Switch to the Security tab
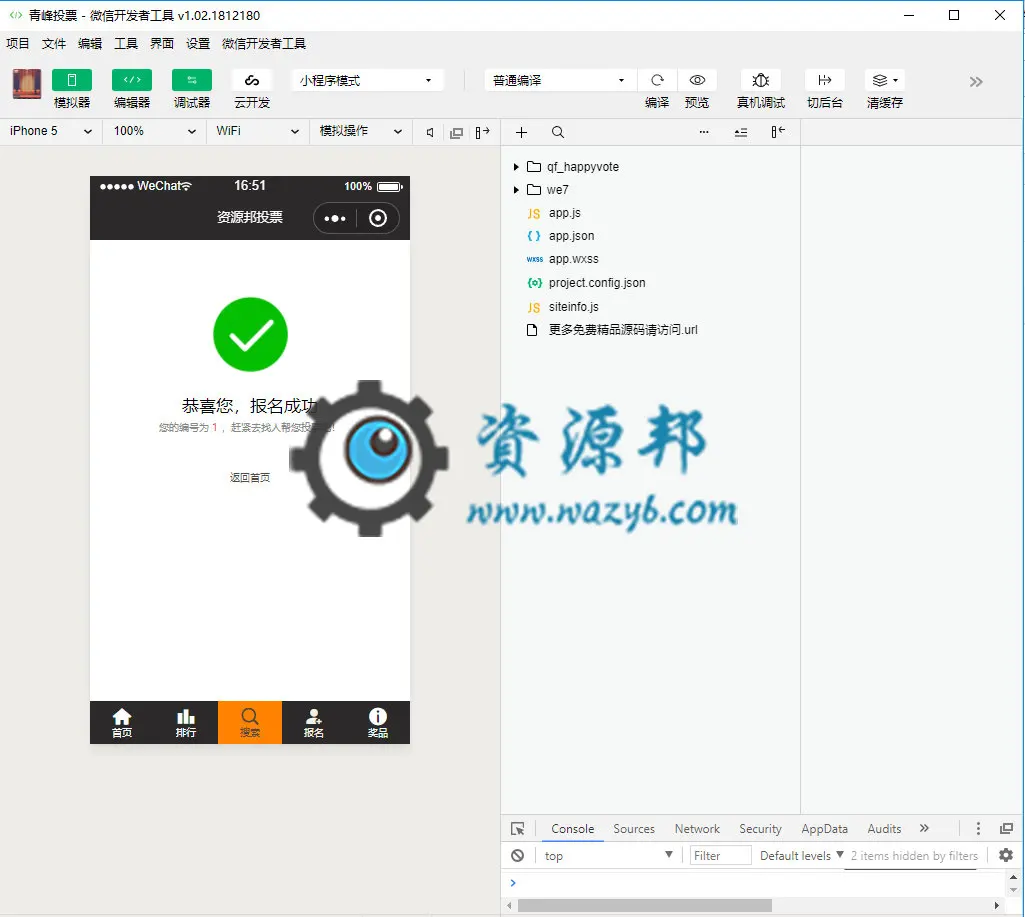The image size is (1025, 917). [x=760, y=829]
